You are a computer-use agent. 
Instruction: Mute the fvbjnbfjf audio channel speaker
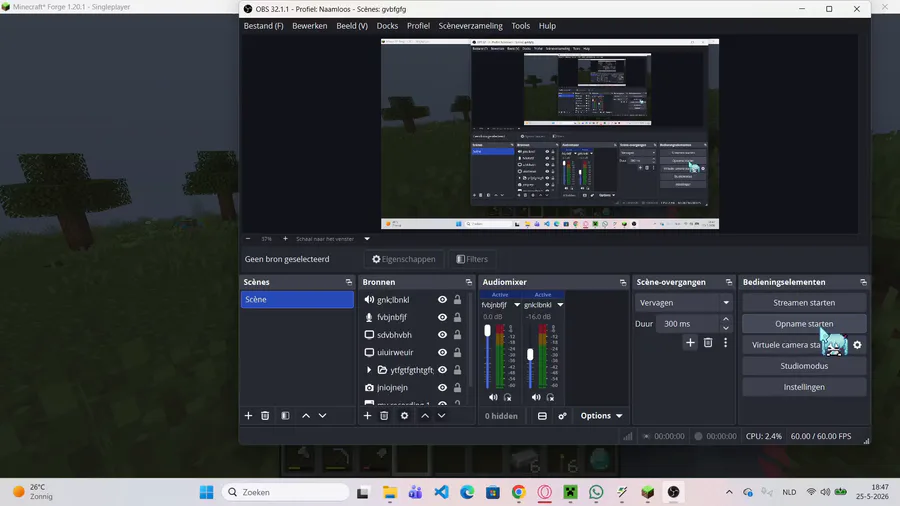tap(493, 397)
